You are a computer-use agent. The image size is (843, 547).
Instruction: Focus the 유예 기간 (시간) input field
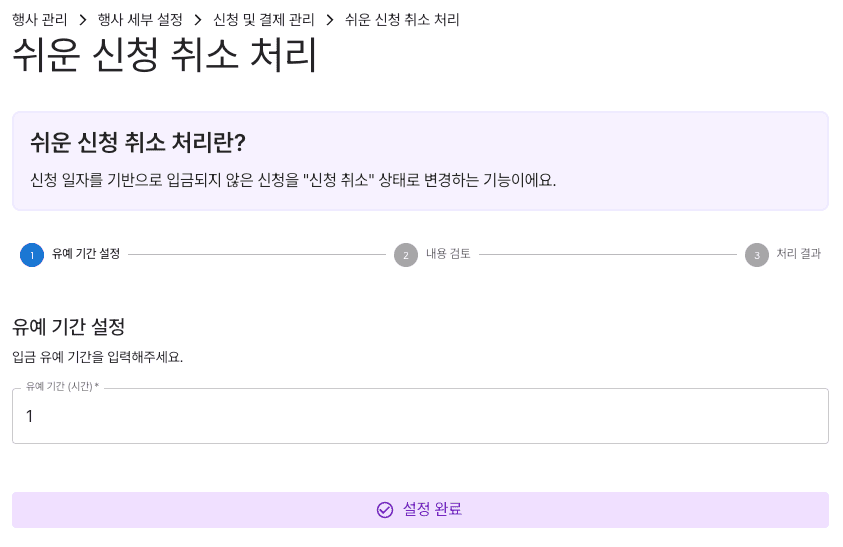click(x=420, y=416)
